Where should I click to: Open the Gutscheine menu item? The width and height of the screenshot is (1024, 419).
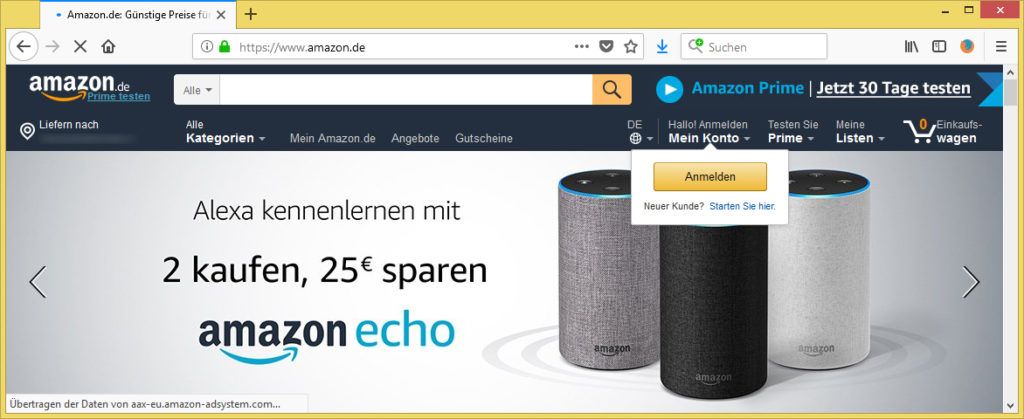(484, 138)
